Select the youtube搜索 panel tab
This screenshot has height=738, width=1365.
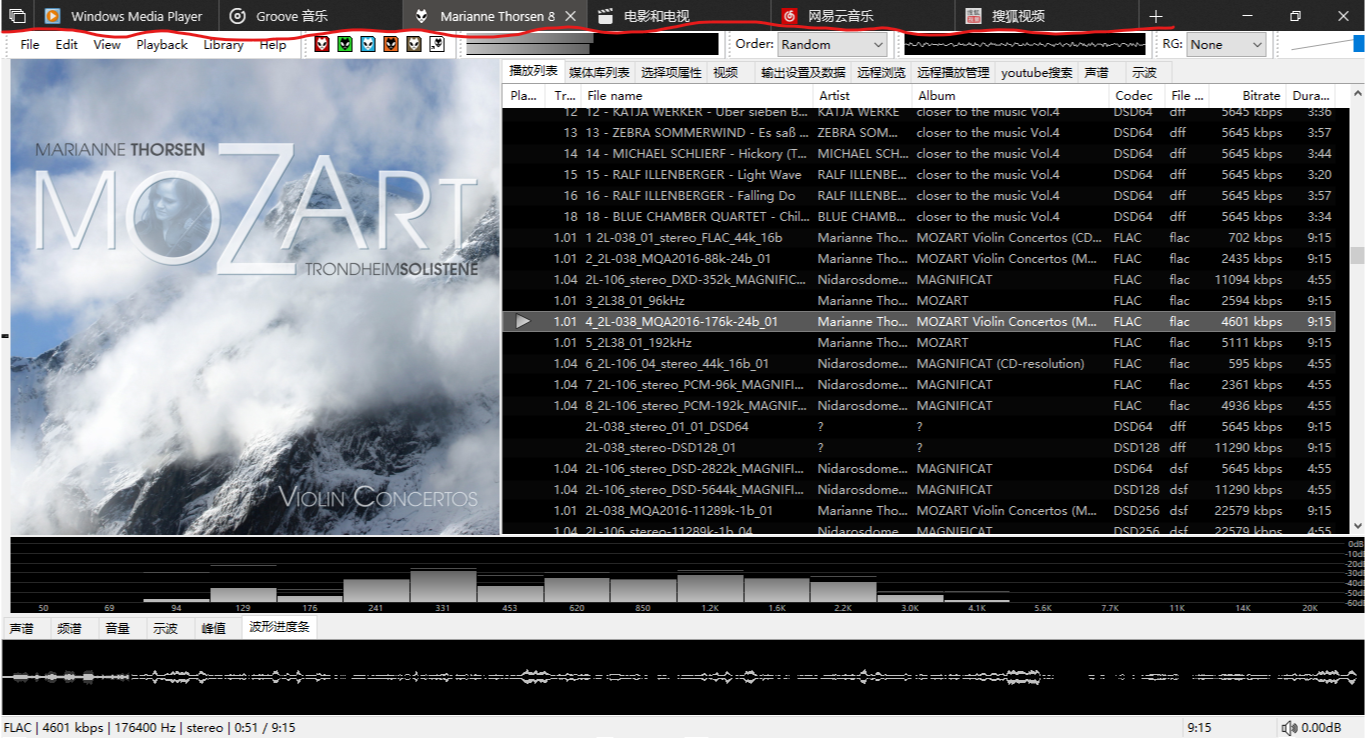coord(1036,72)
